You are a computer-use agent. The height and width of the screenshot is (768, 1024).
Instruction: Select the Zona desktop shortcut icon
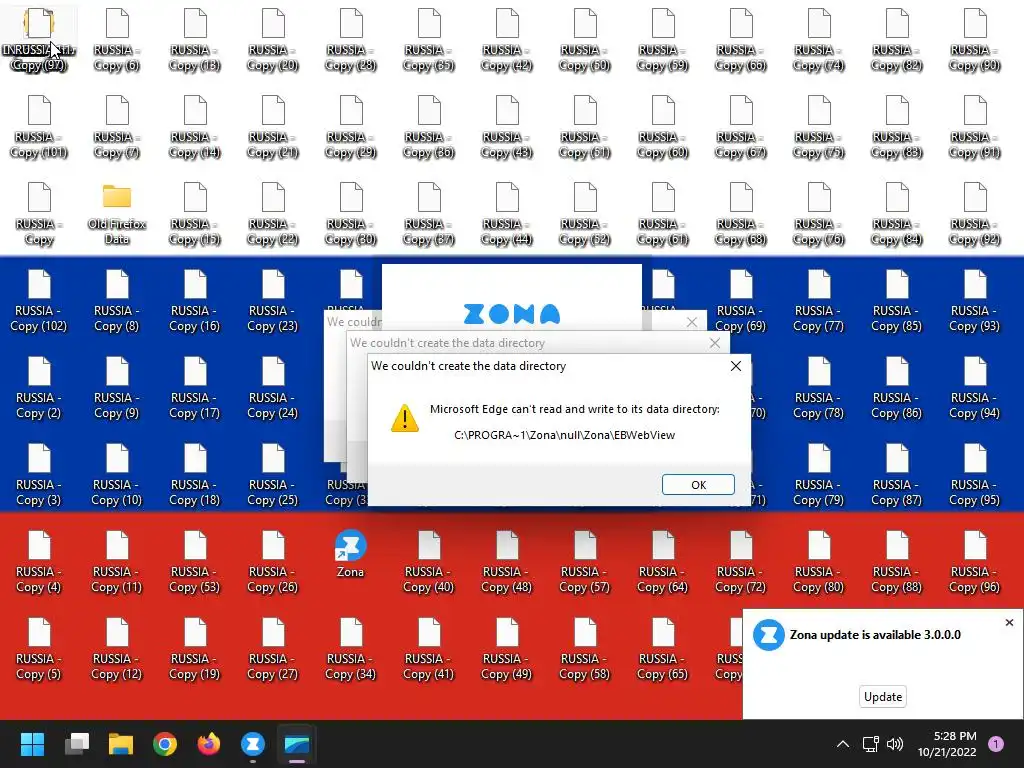(350, 554)
